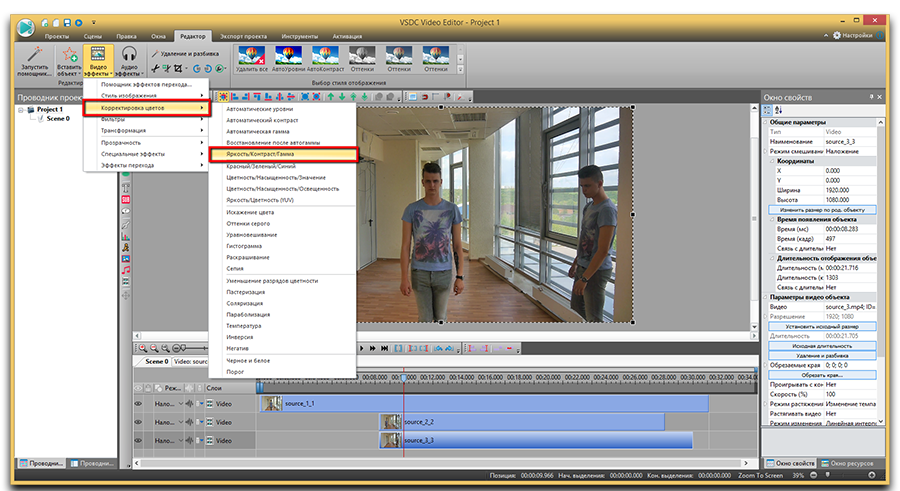Viewport: 900px width, 491px height.
Task: Click the play button above the timeline
Action: (362, 348)
